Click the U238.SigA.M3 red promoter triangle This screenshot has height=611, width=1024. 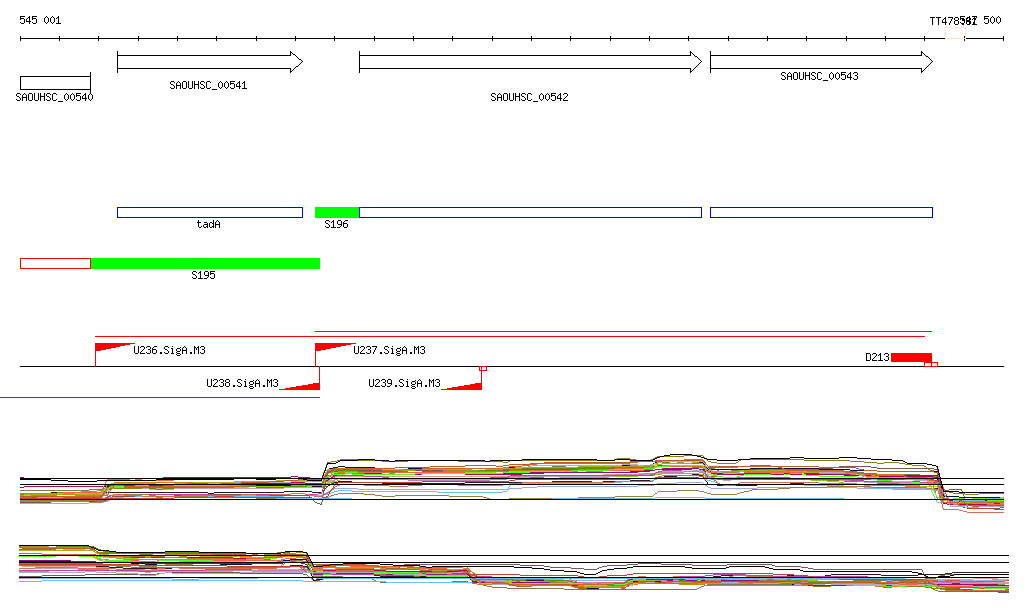pyautogui.click(x=303, y=385)
